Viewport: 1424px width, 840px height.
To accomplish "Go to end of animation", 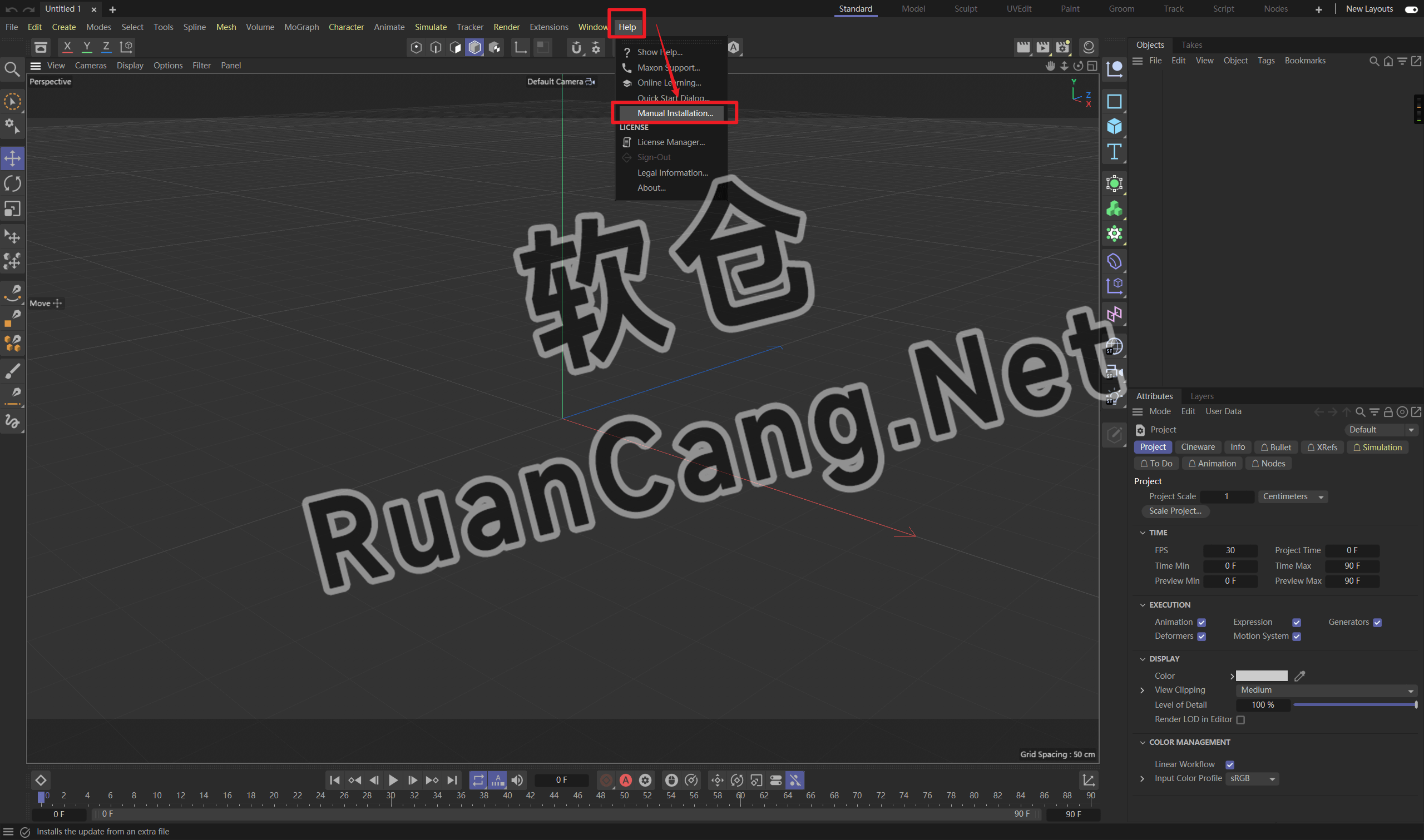I will [x=452, y=780].
